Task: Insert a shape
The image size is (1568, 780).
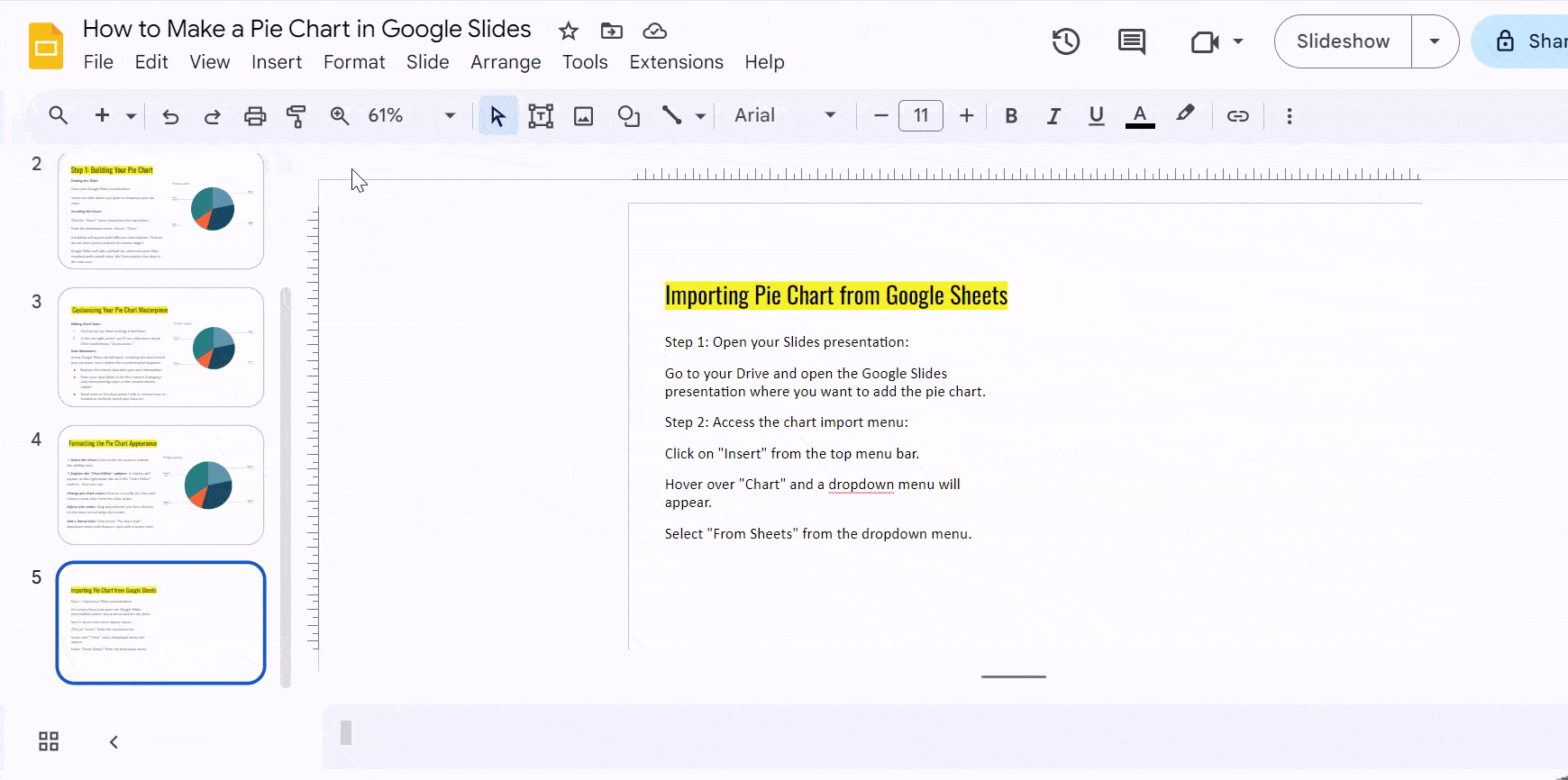Action: [x=629, y=116]
